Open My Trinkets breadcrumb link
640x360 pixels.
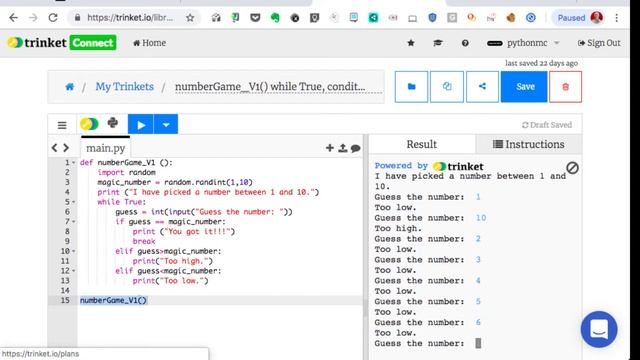point(124,87)
